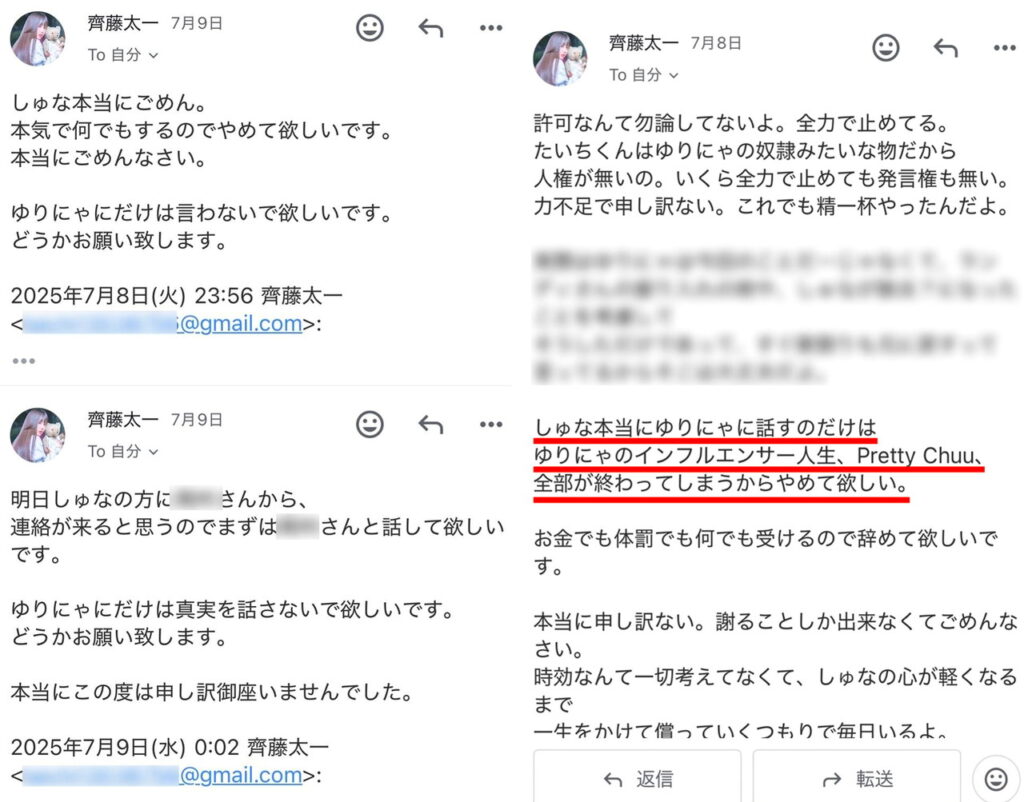Open sender avatar on second July 9 email
Viewport: 1024px width, 802px height.
click(38, 436)
